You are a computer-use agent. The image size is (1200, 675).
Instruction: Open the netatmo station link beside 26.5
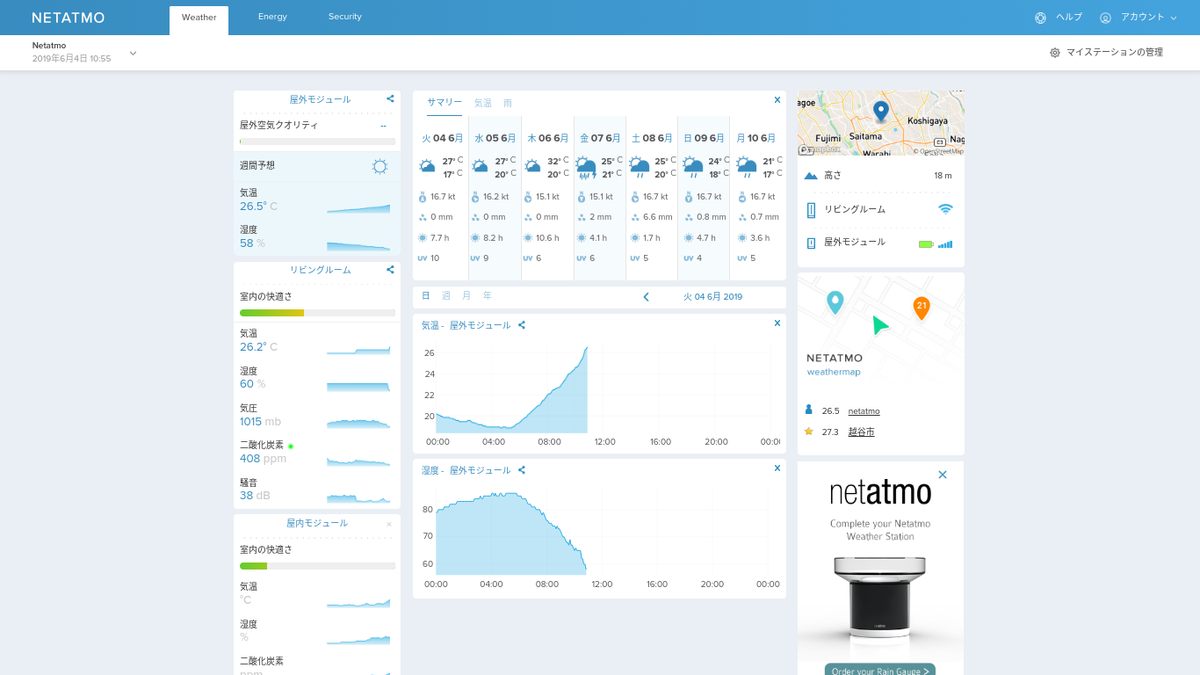click(864, 411)
